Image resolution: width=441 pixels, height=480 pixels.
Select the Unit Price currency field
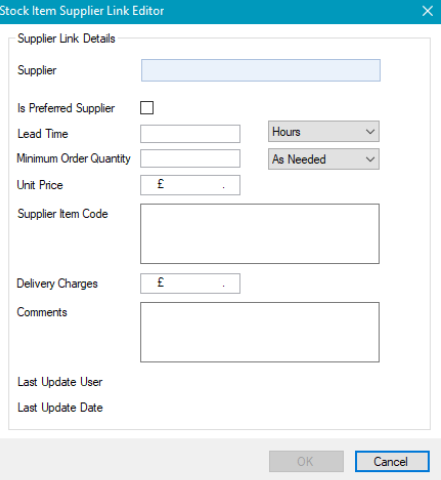[190, 185]
